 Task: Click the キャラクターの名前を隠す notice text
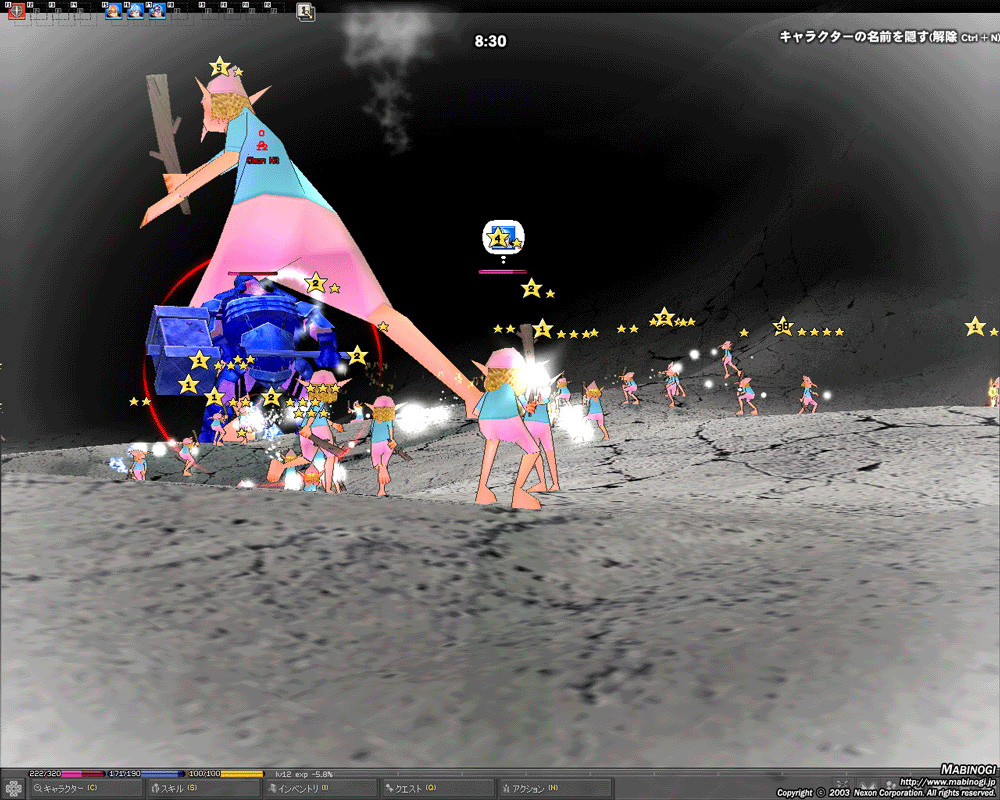point(889,37)
